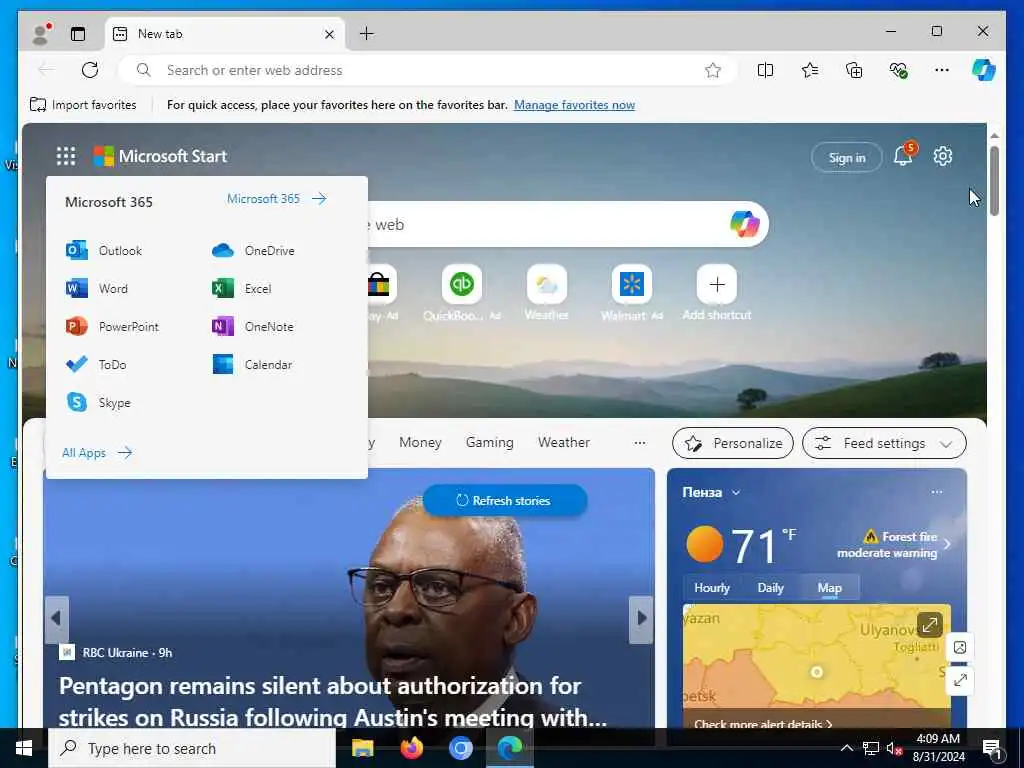
Task: Switch weather card to Daily
Action: pyautogui.click(x=771, y=588)
